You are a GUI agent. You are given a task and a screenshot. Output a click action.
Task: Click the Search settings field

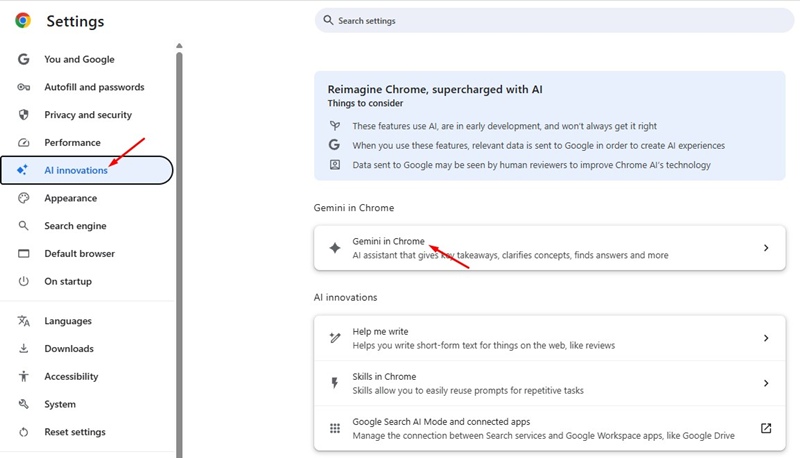pyautogui.click(x=554, y=20)
